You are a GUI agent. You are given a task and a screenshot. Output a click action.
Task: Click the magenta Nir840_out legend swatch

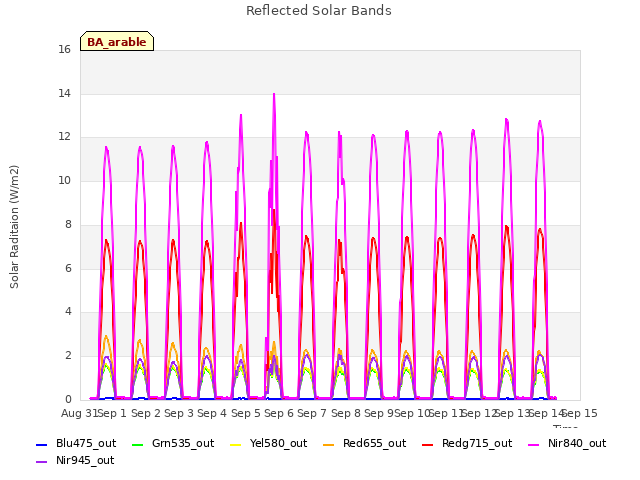[534, 444]
